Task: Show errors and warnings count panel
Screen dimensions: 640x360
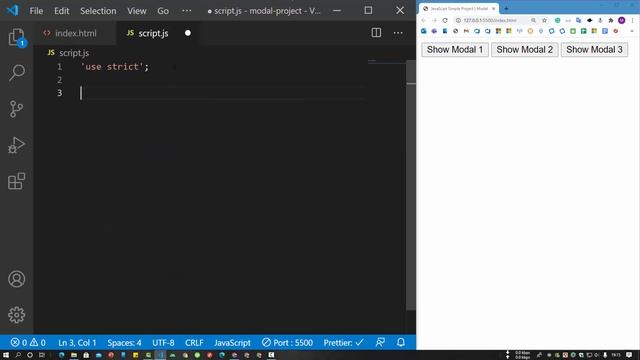Action: click(28, 342)
